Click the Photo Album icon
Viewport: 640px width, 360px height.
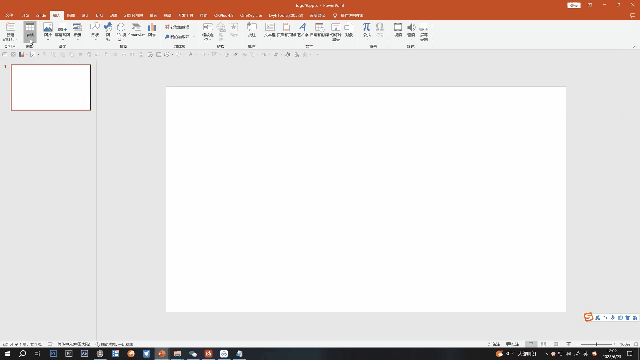click(x=77, y=28)
